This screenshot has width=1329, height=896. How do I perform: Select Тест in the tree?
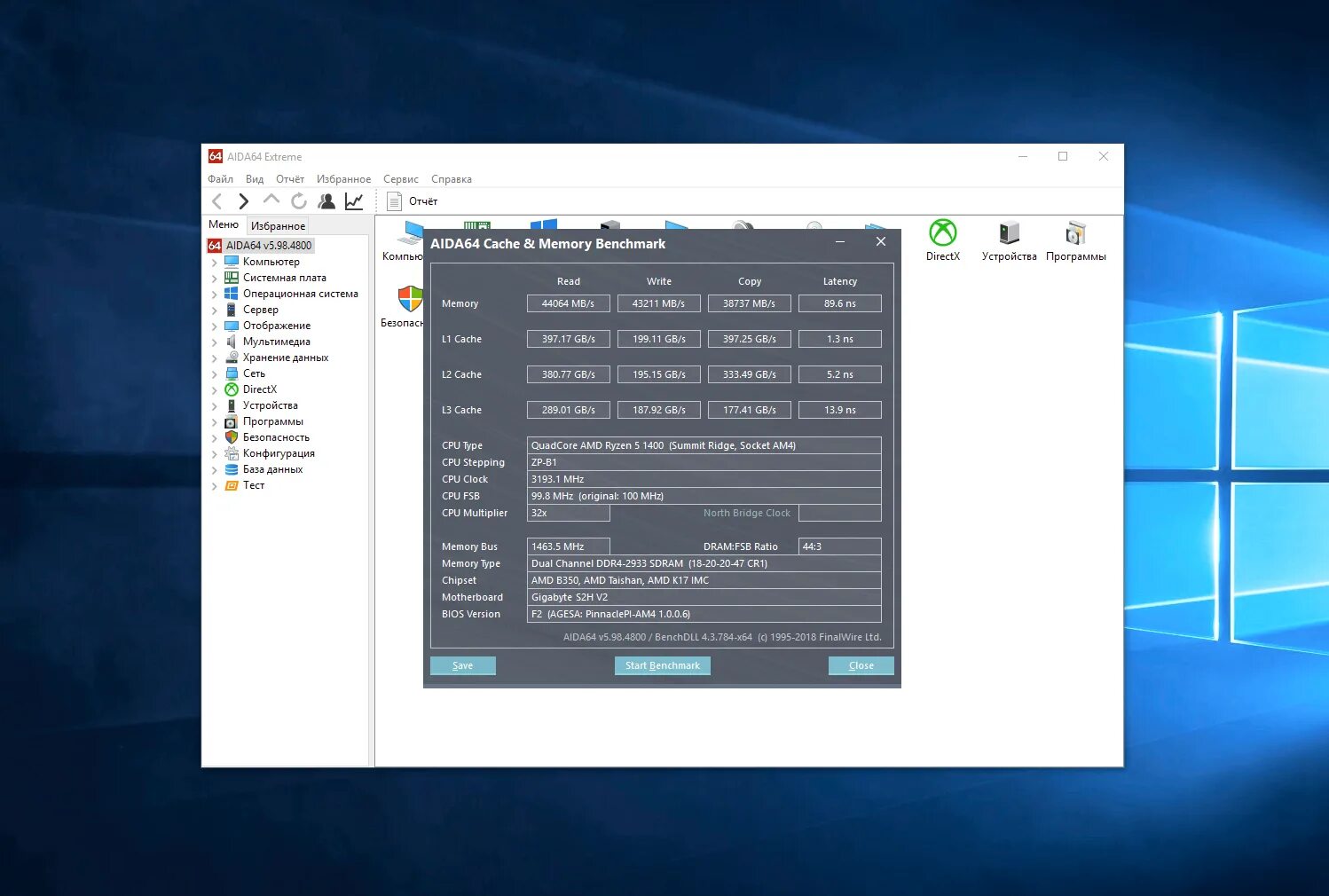pyautogui.click(x=253, y=485)
